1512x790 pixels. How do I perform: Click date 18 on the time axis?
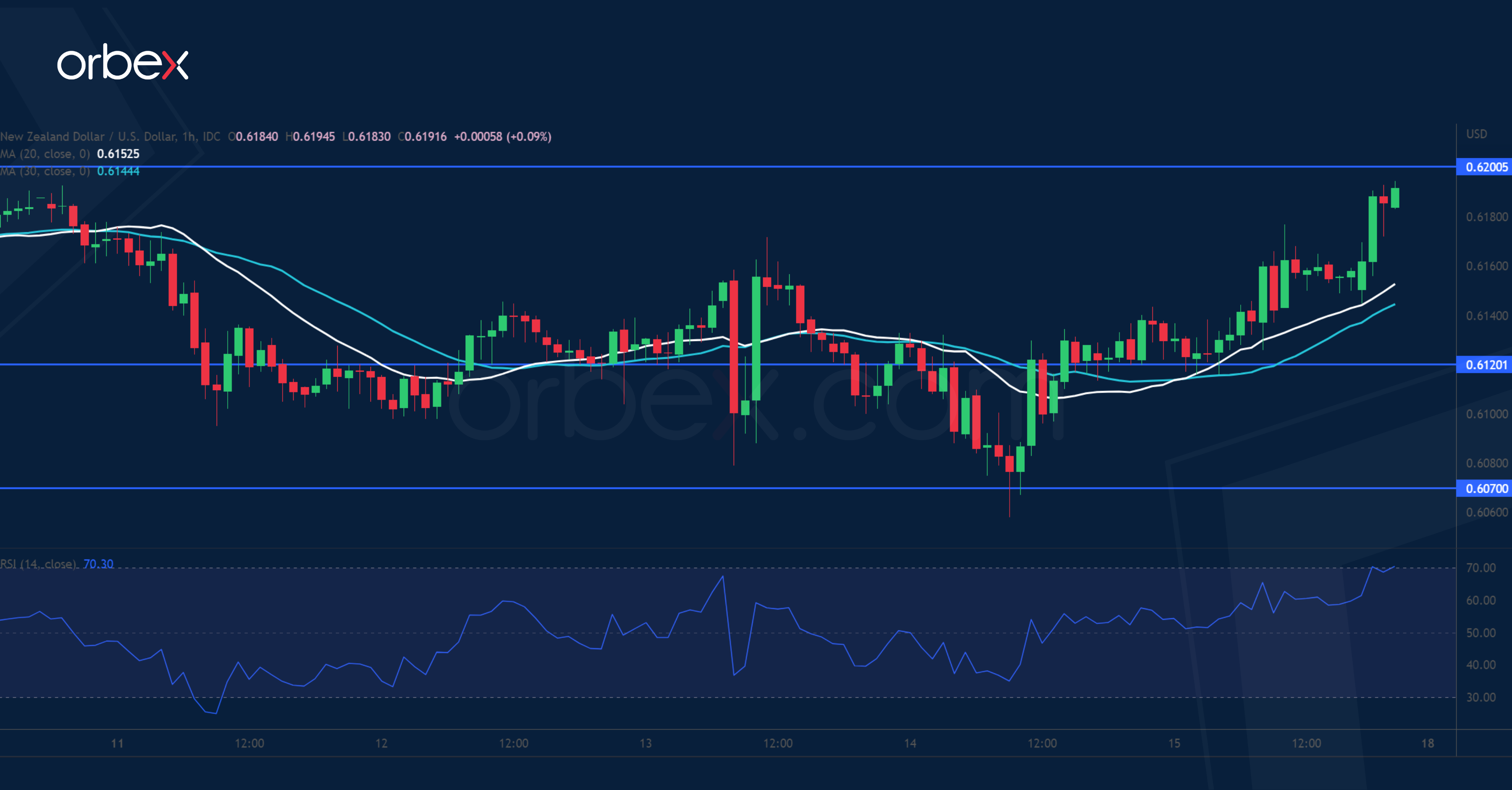pyautogui.click(x=1428, y=743)
